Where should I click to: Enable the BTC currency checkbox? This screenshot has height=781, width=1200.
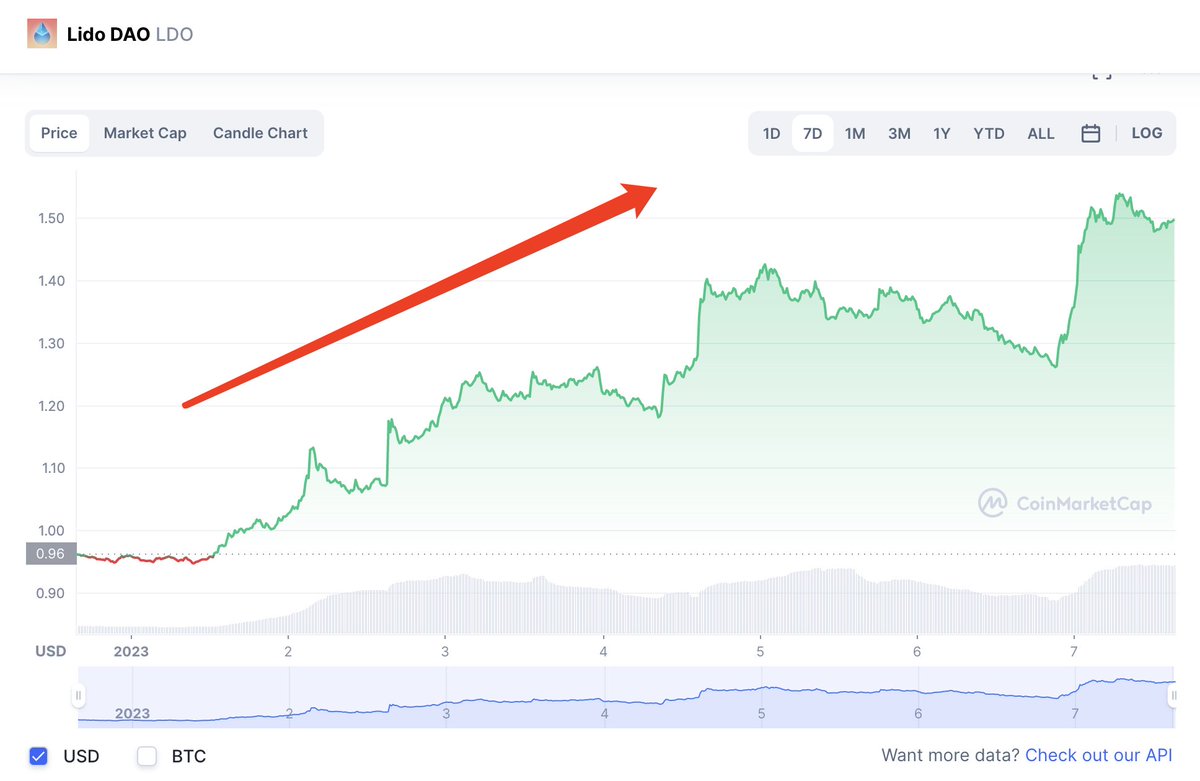click(x=147, y=756)
